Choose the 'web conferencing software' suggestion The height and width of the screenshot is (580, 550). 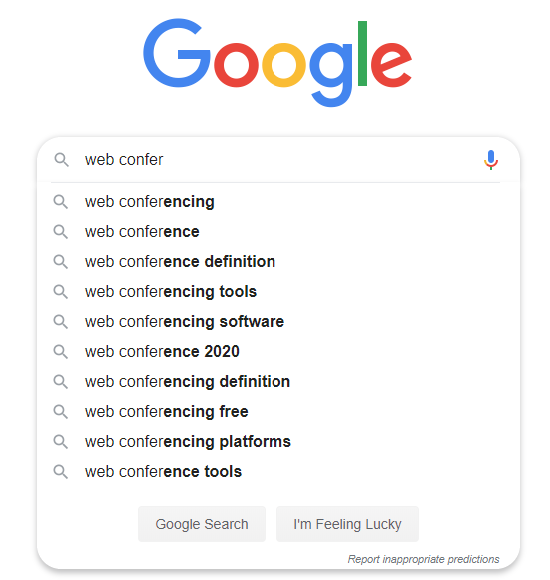[278, 322]
